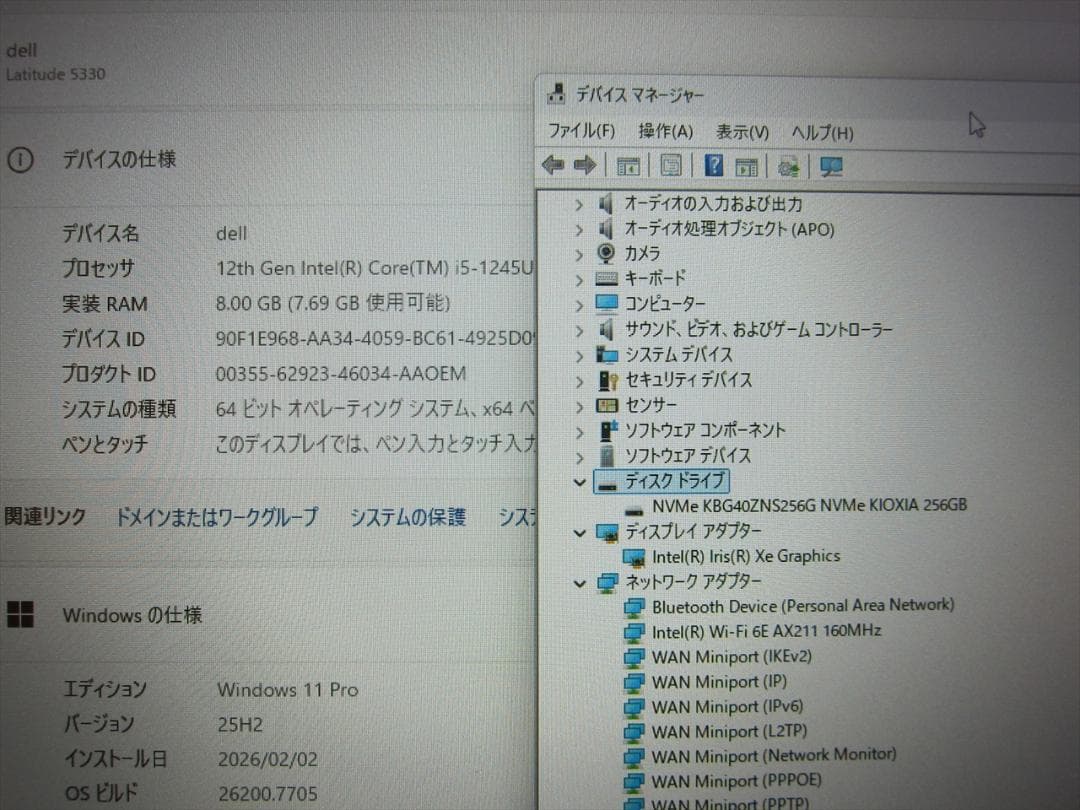
Task: Expand the カメラ category
Action: (580, 254)
